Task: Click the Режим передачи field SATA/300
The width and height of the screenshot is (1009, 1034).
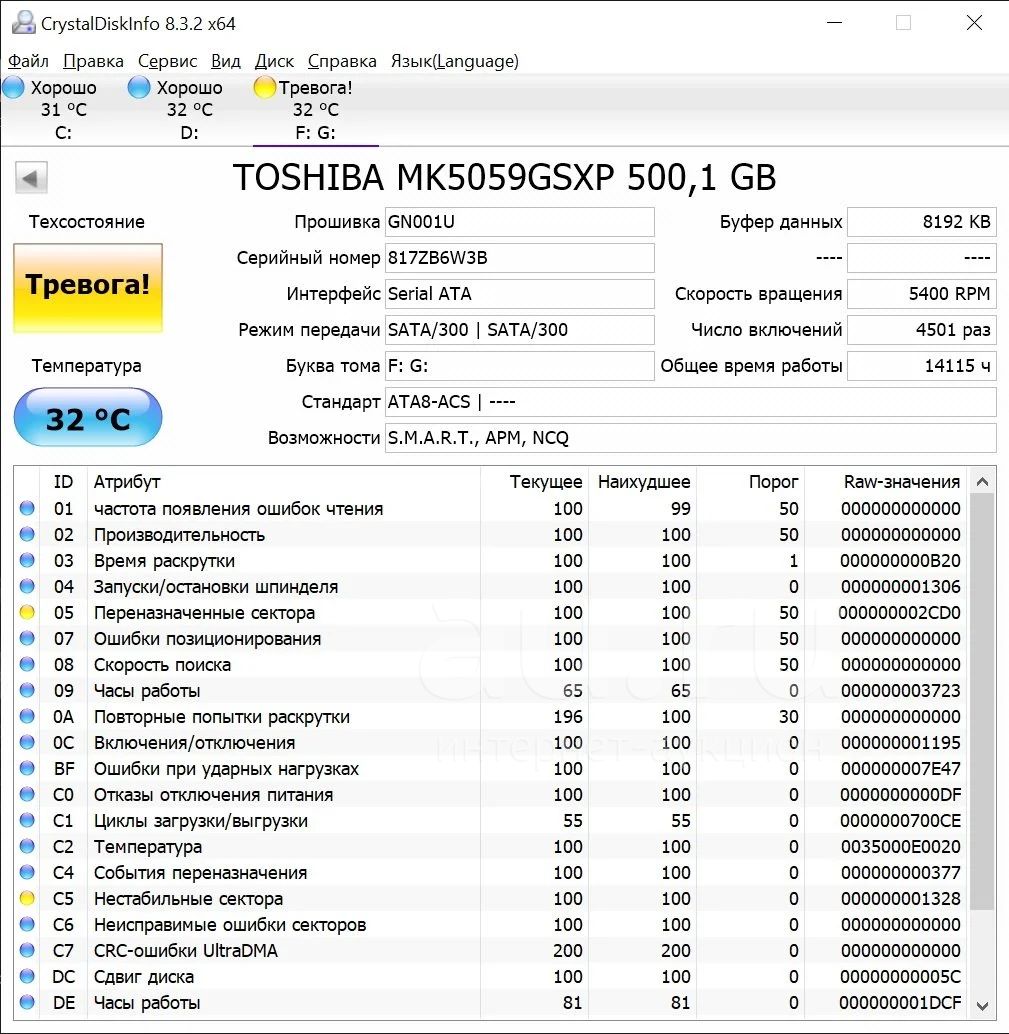Action: pyautogui.click(x=520, y=330)
